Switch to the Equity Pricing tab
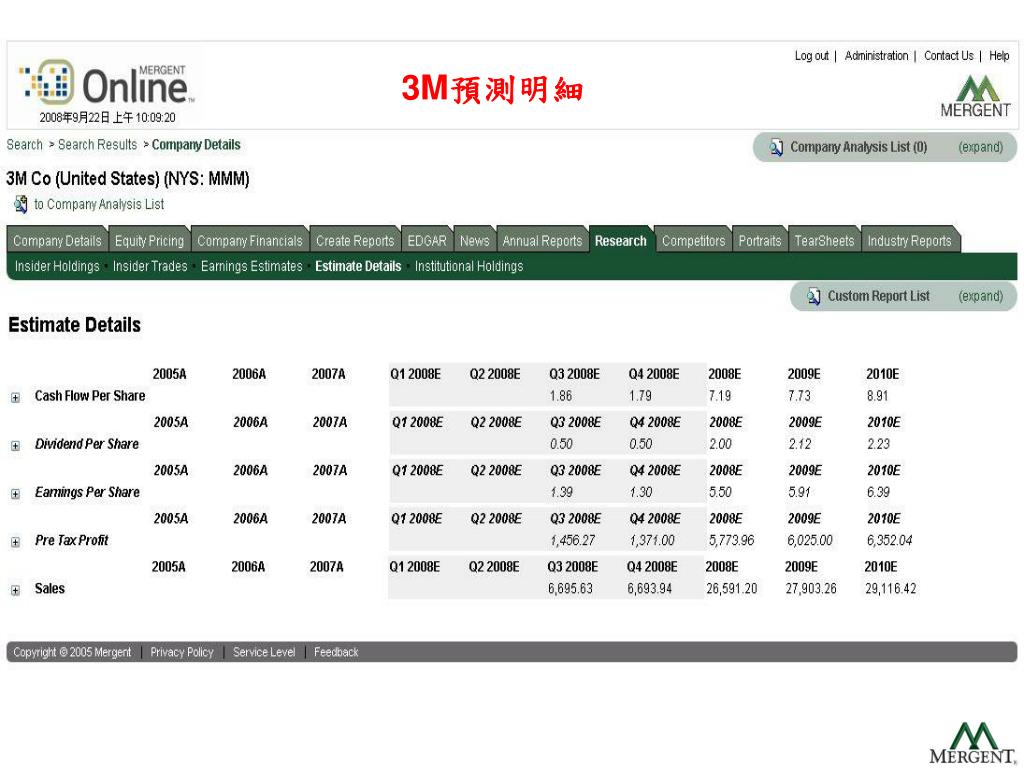Viewport: 1024px width, 768px height. click(150, 241)
